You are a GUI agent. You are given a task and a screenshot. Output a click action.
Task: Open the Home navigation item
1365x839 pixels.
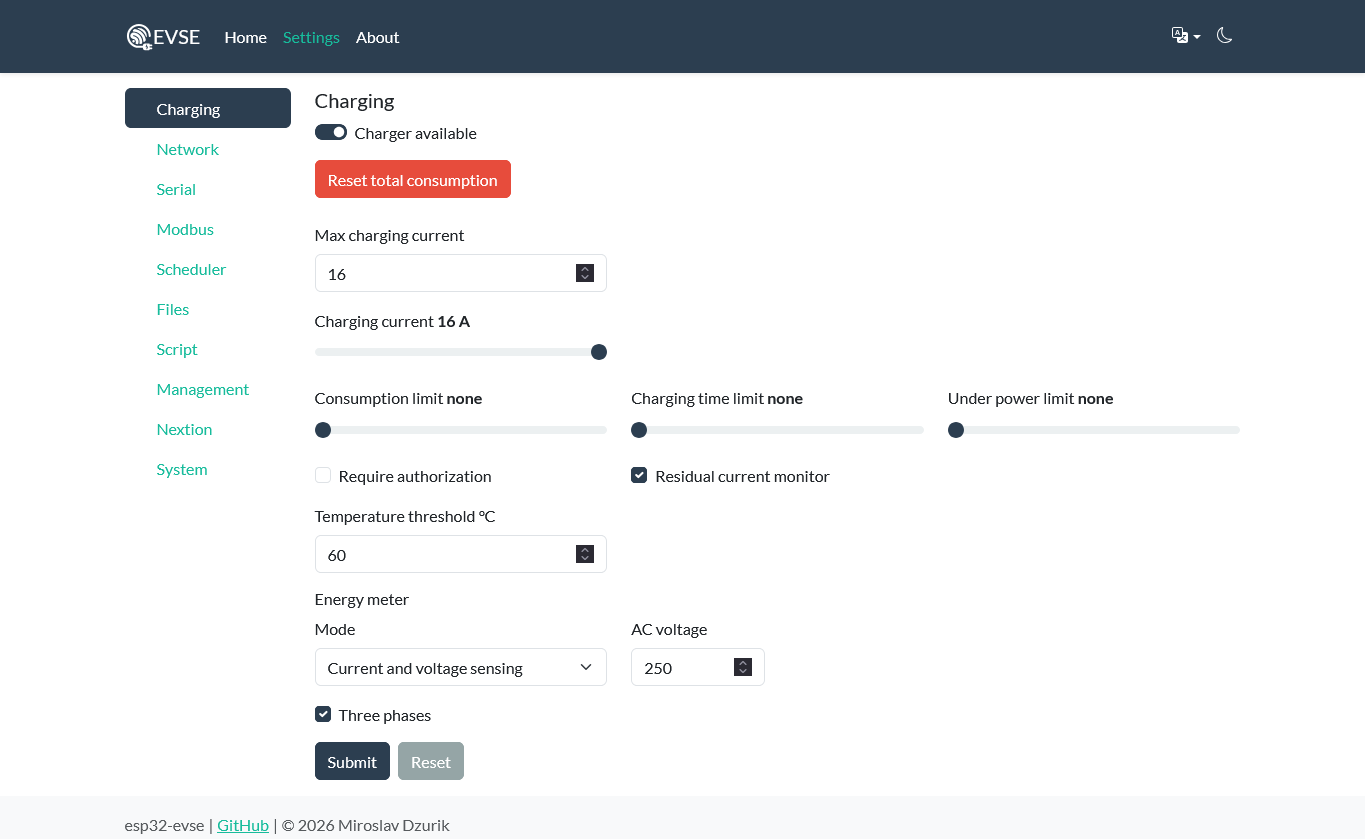tap(245, 37)
